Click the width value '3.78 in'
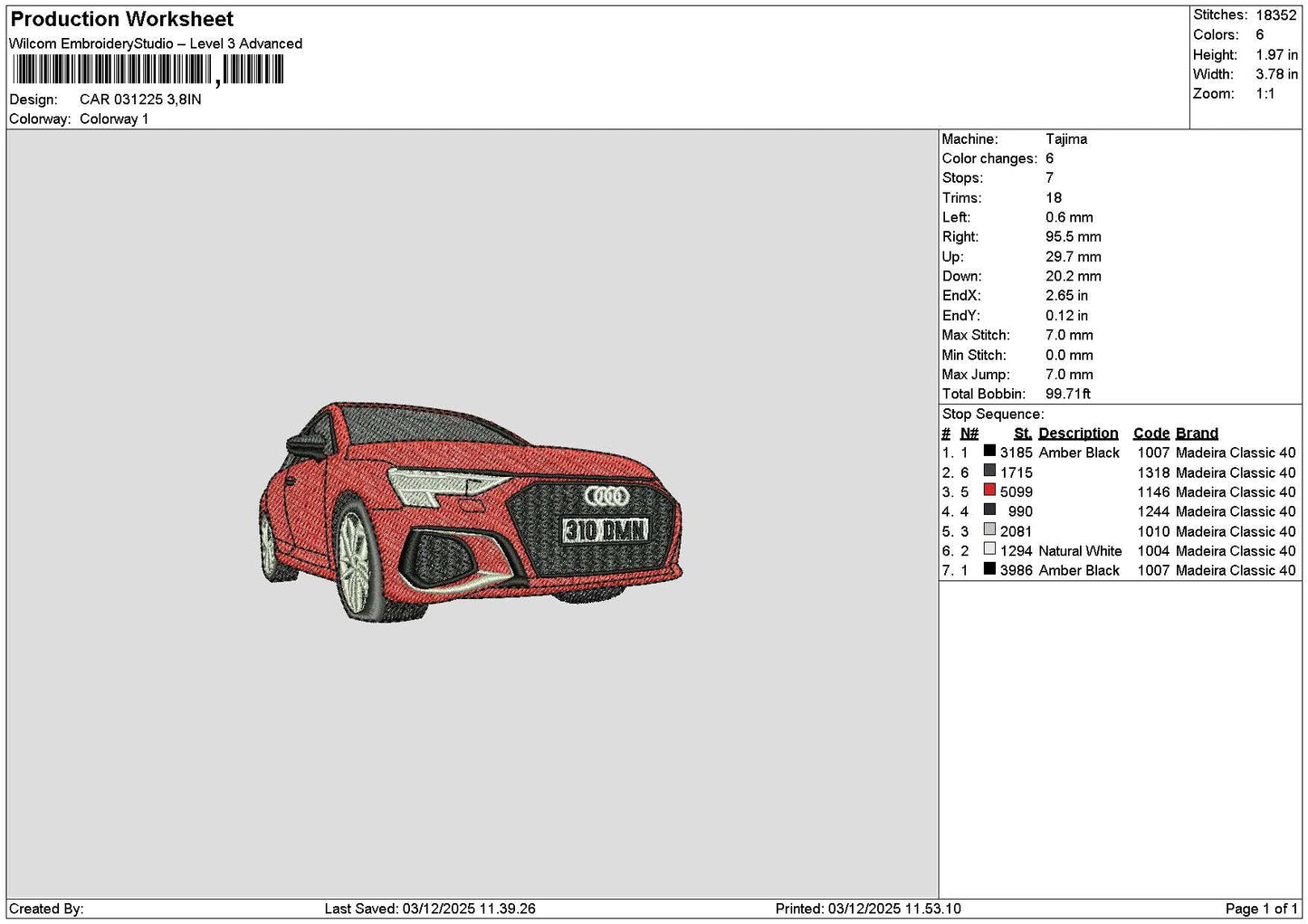This screenshot has width=1308, height=924. (1276, 74)
